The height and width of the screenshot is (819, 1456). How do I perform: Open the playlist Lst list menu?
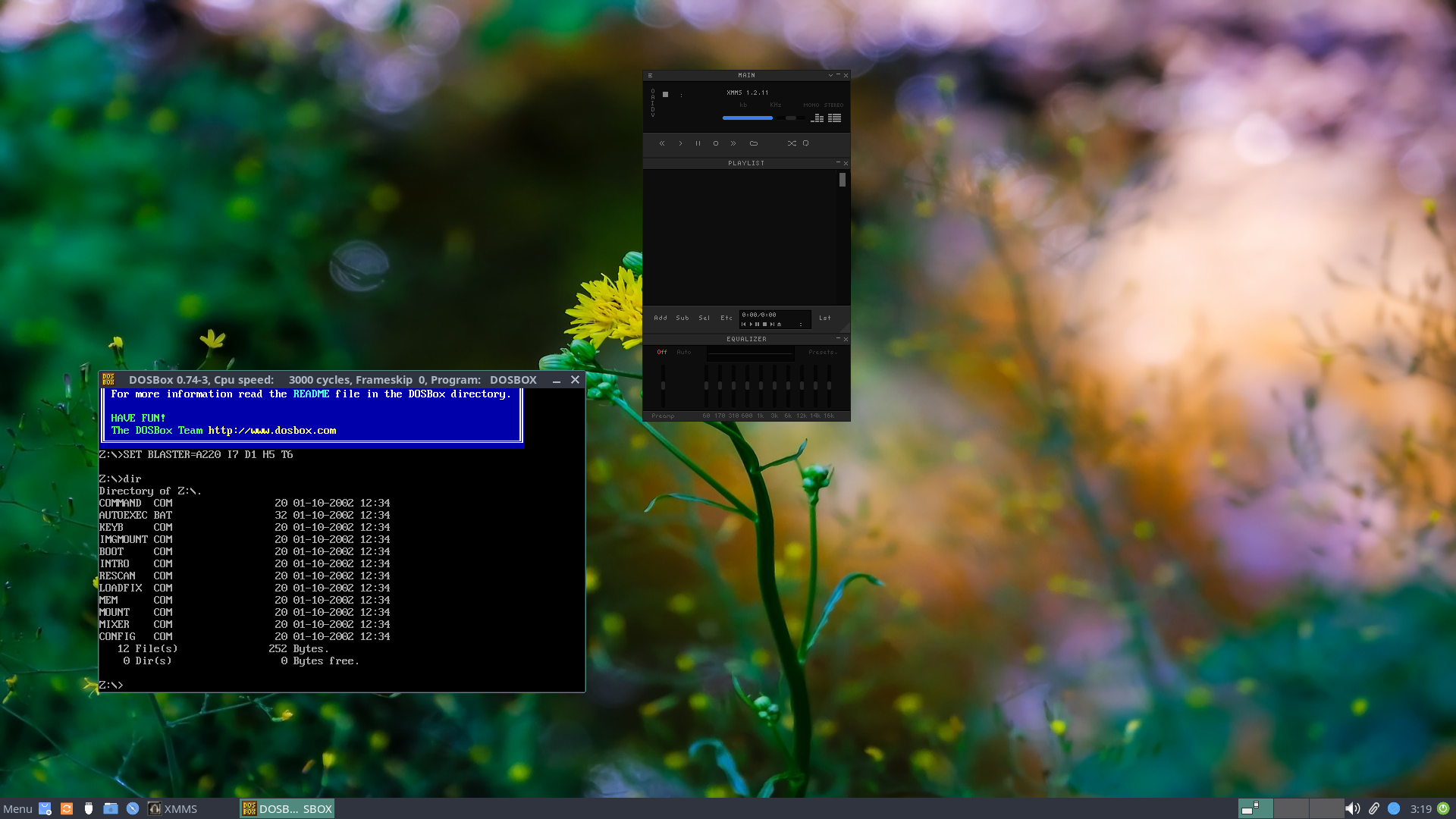pyautogui.click(x=825, y=318)
